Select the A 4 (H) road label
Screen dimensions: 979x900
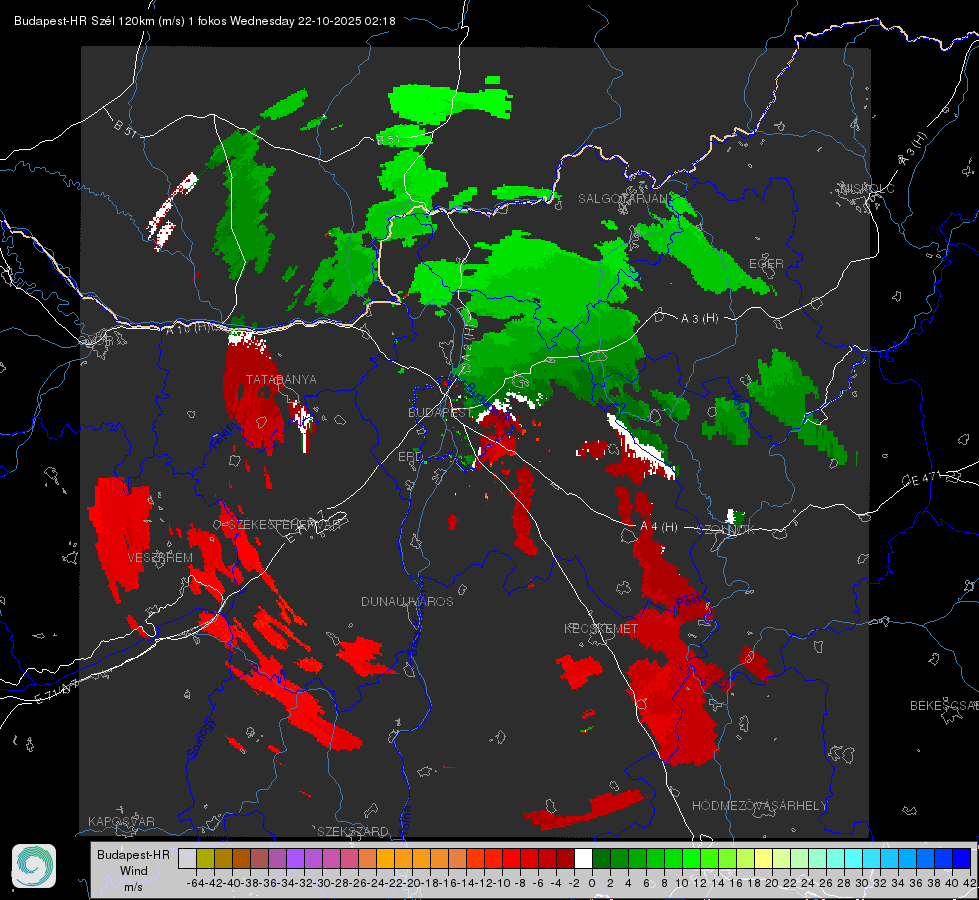[x=659, y=527]
